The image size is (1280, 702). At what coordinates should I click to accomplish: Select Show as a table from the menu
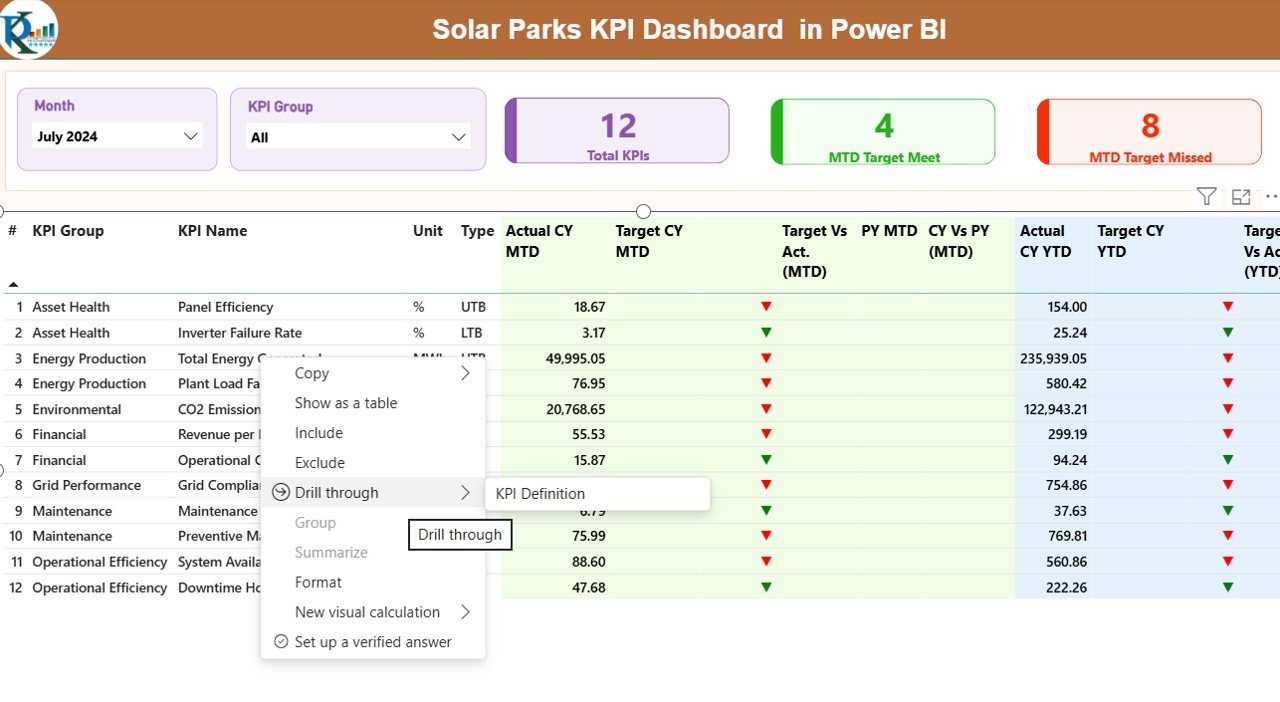coord(346,402)
